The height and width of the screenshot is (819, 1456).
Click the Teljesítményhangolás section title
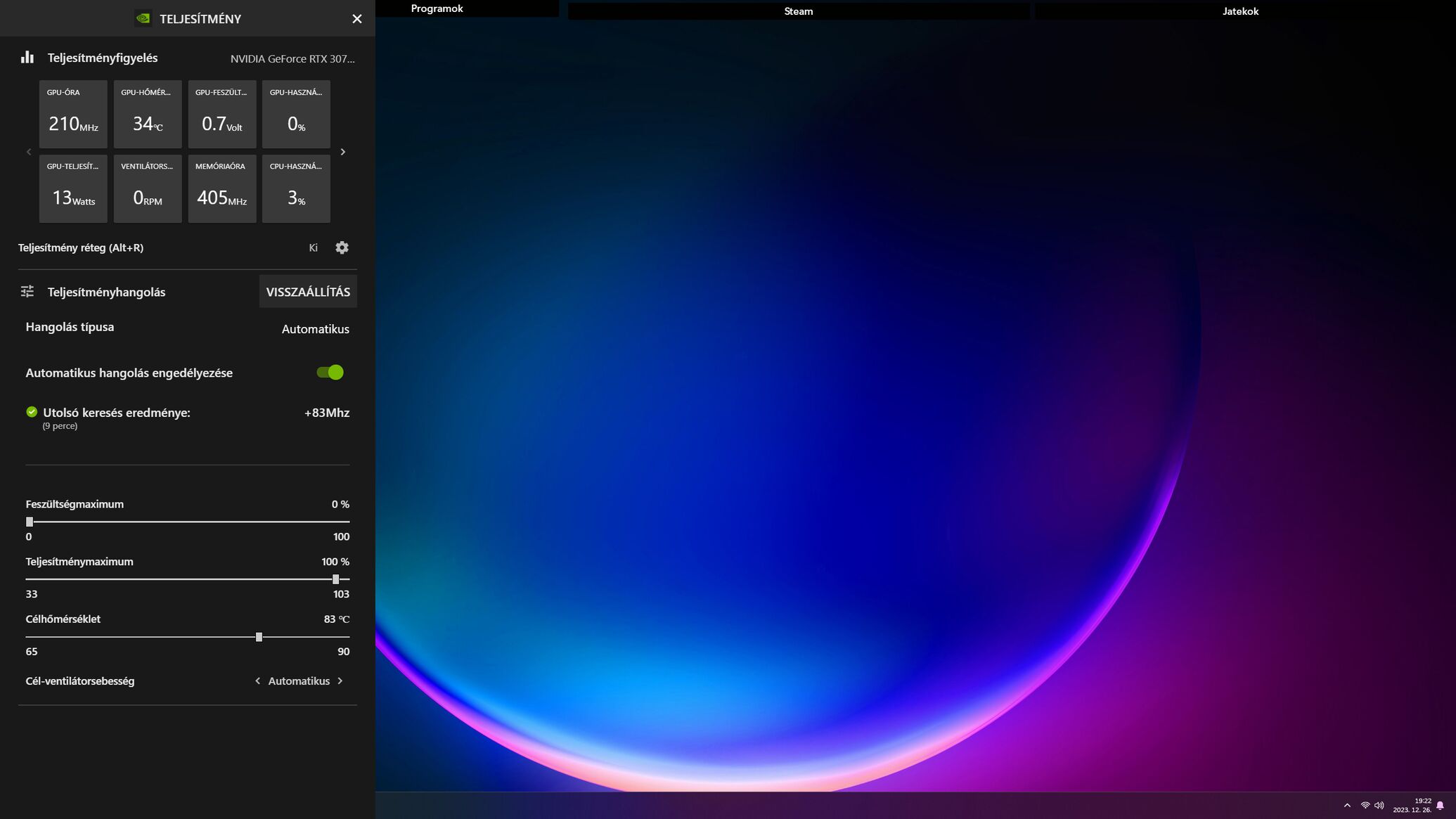coord(106,292)
